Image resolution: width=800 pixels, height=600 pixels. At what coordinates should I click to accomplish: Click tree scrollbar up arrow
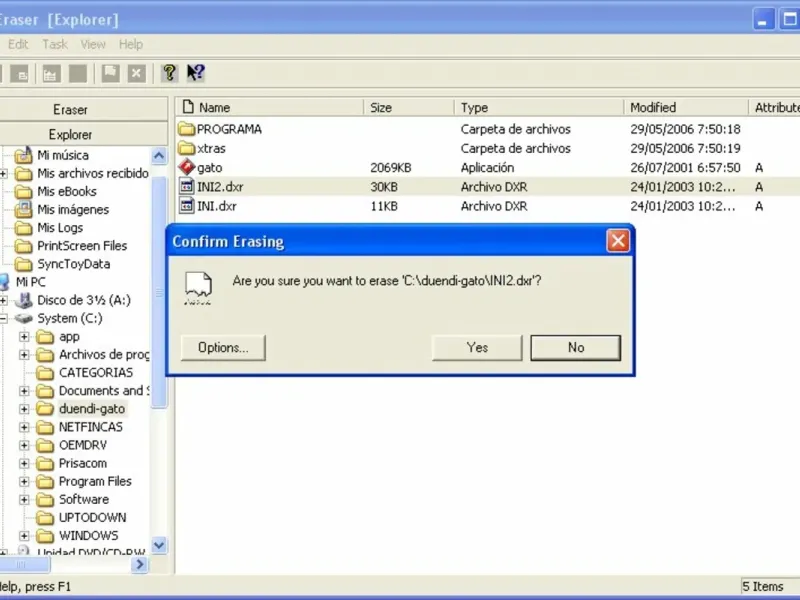[x=159, y=156]
